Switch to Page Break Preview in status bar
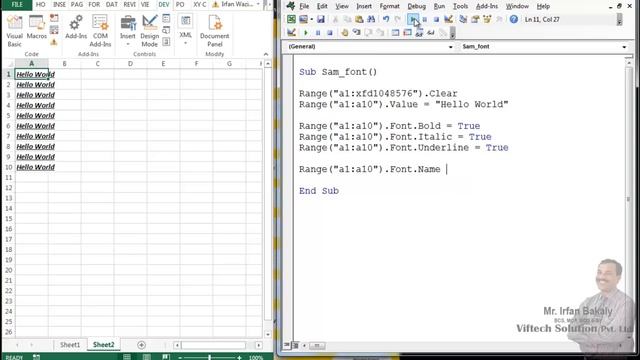The height and width of the screenshot is (360, 640). pos(165,357)
